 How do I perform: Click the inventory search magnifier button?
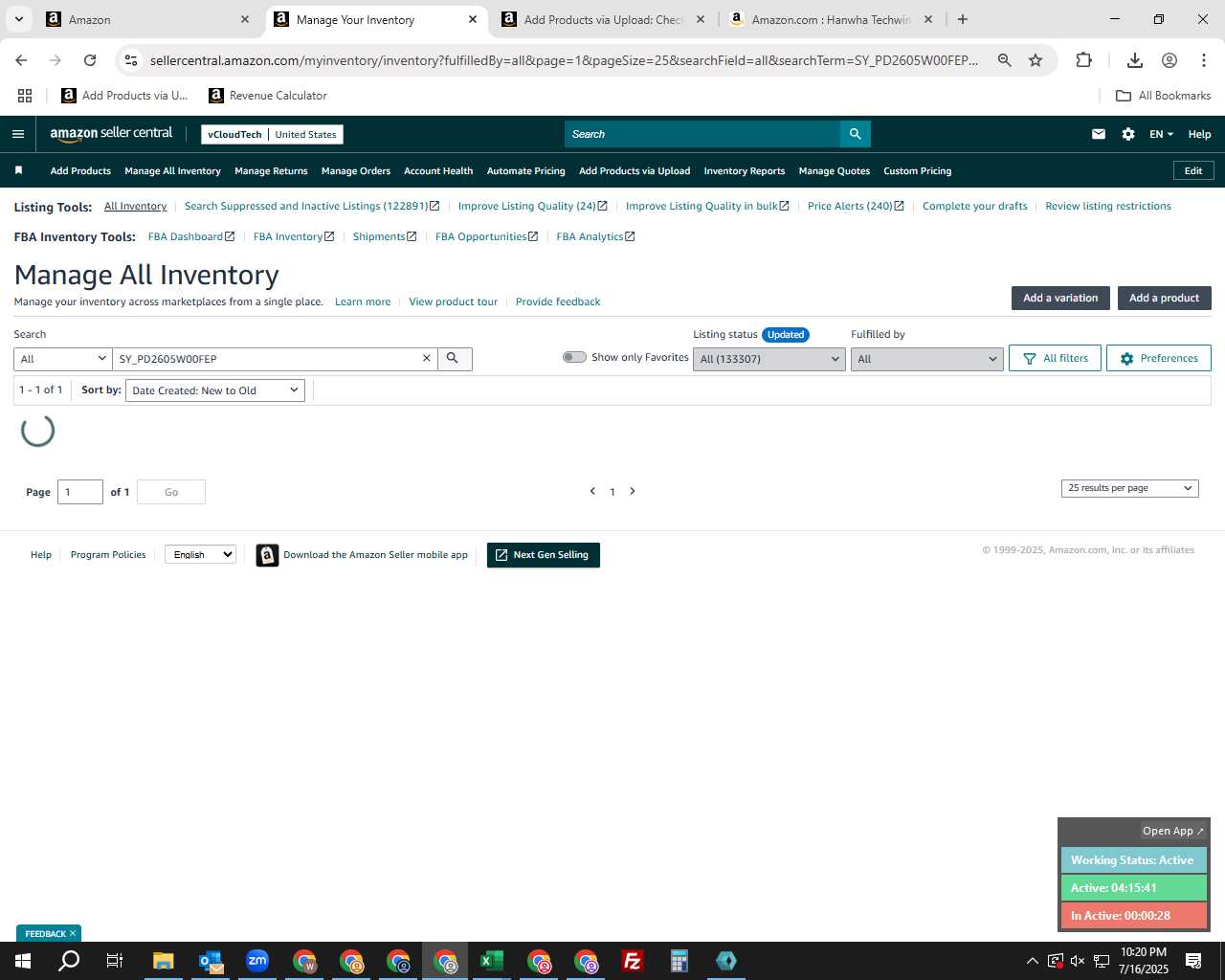pos(454,358)
